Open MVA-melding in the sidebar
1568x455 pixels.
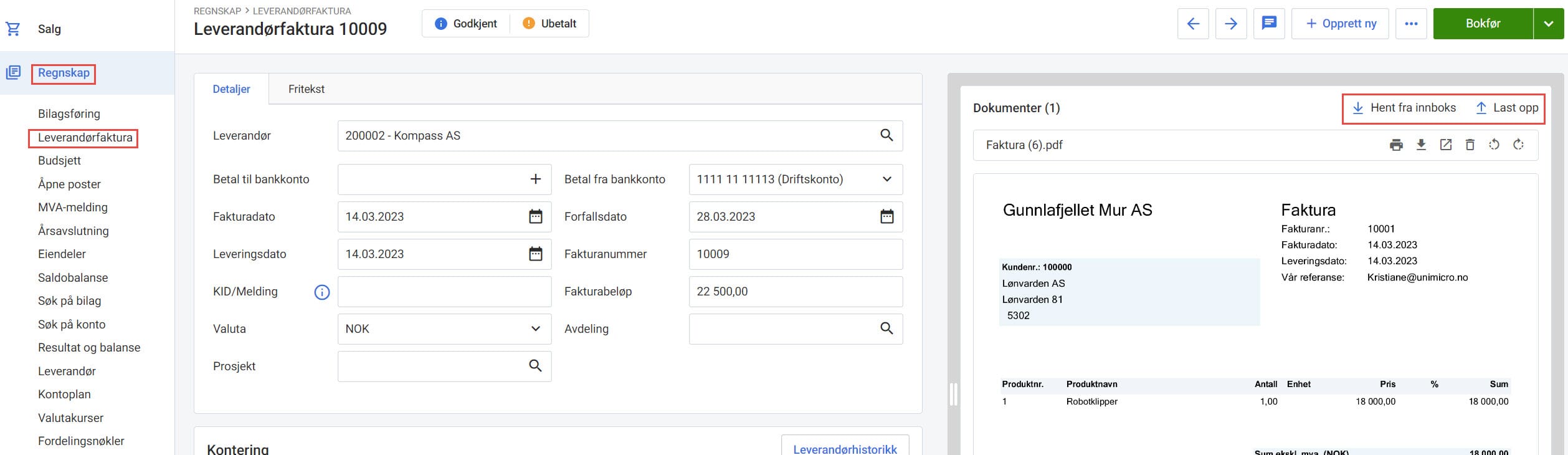[72, 207]
